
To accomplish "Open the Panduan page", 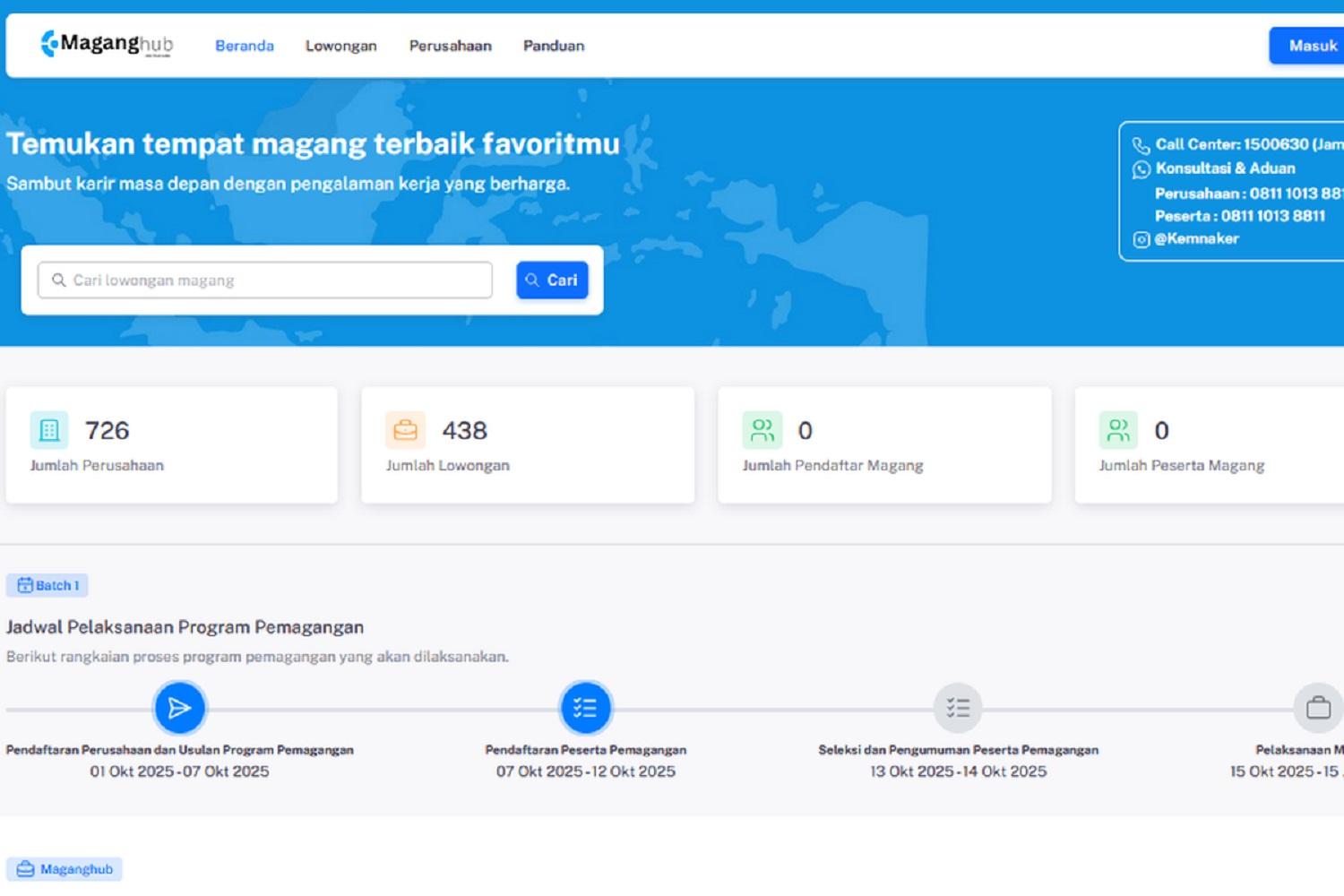I will coord(553,46).
